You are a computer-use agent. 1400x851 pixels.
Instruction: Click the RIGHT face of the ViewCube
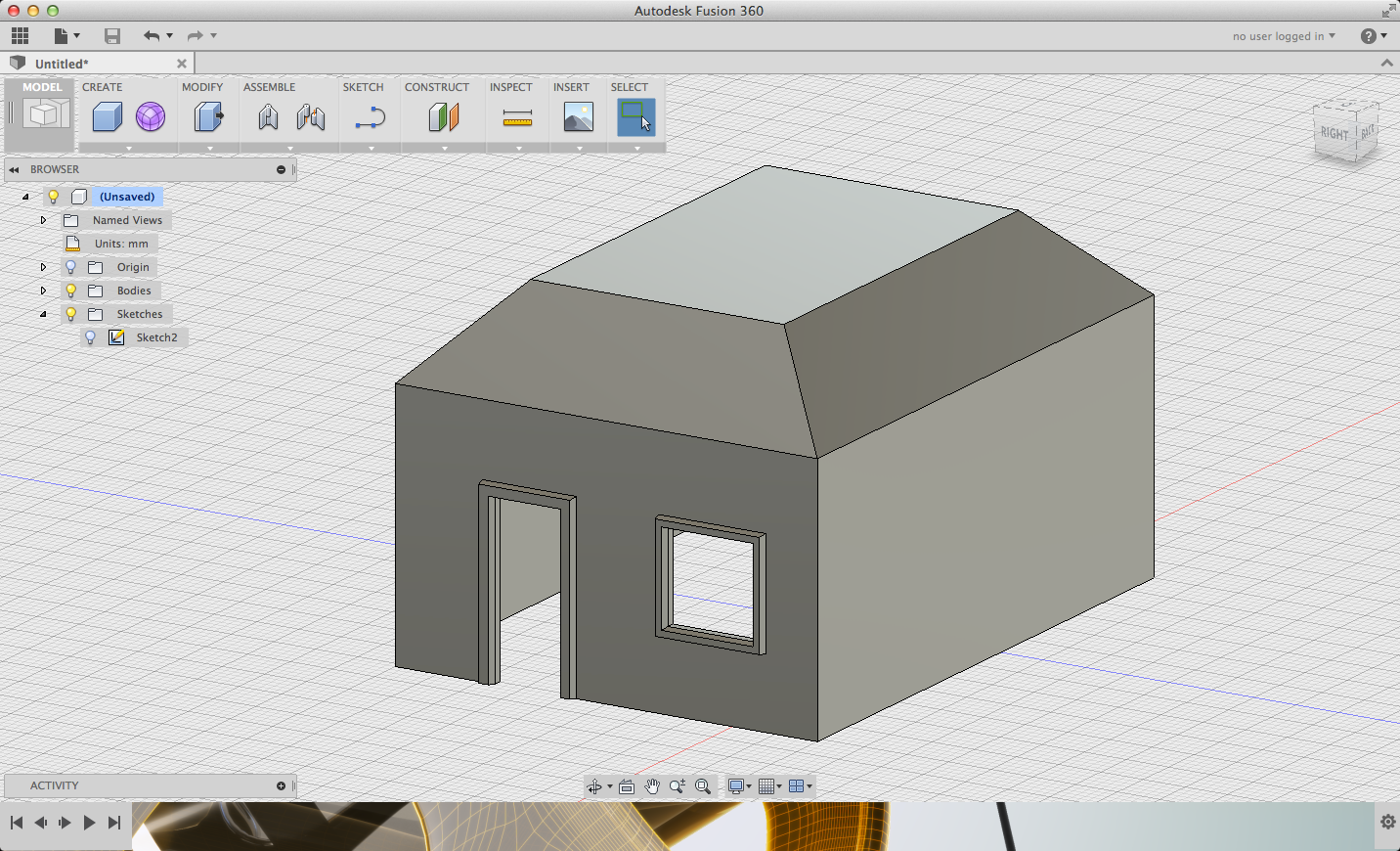[1334, 133]
